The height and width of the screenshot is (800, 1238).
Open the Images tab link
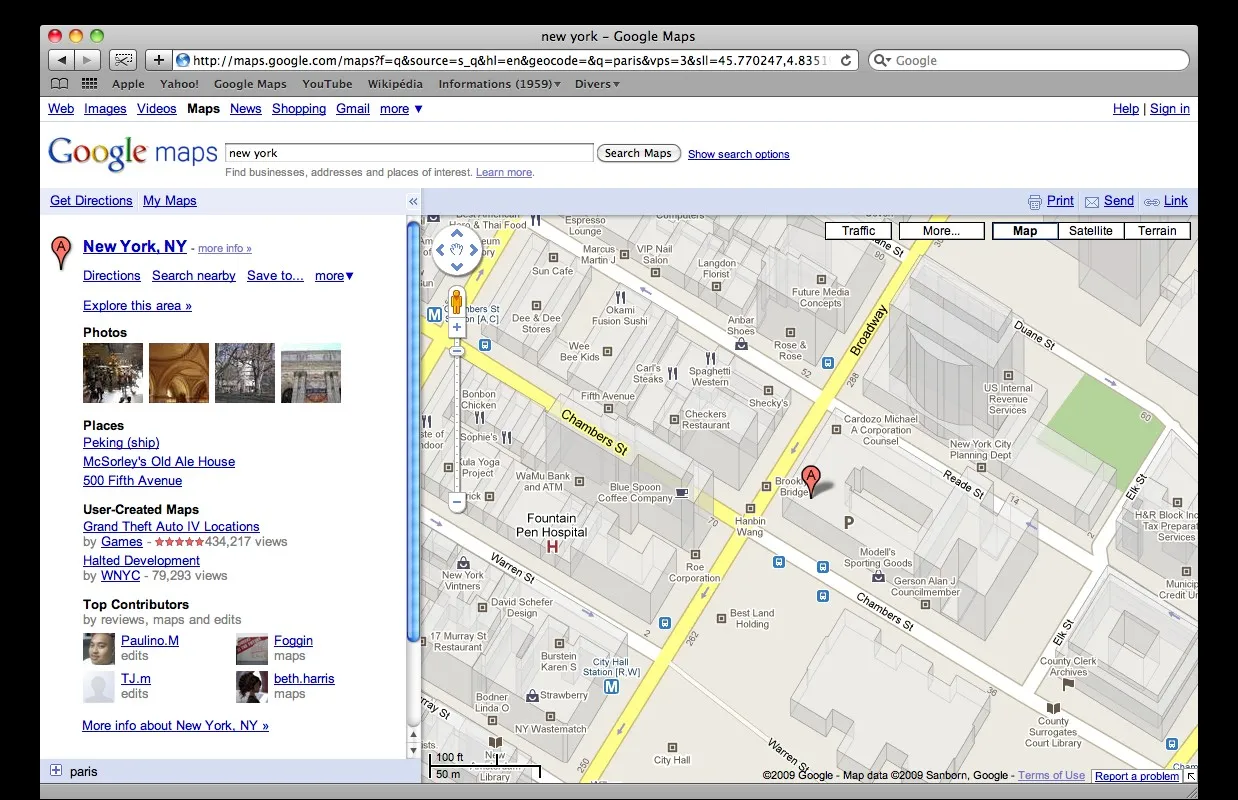click(105, 109)
